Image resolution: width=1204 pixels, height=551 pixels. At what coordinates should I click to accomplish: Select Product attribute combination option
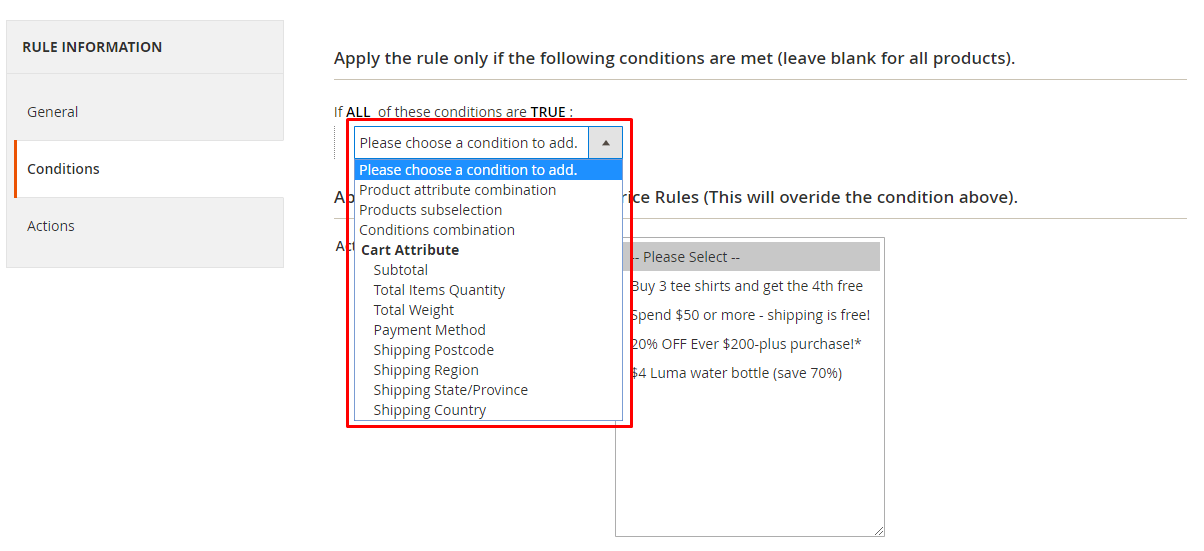point(457,190)
